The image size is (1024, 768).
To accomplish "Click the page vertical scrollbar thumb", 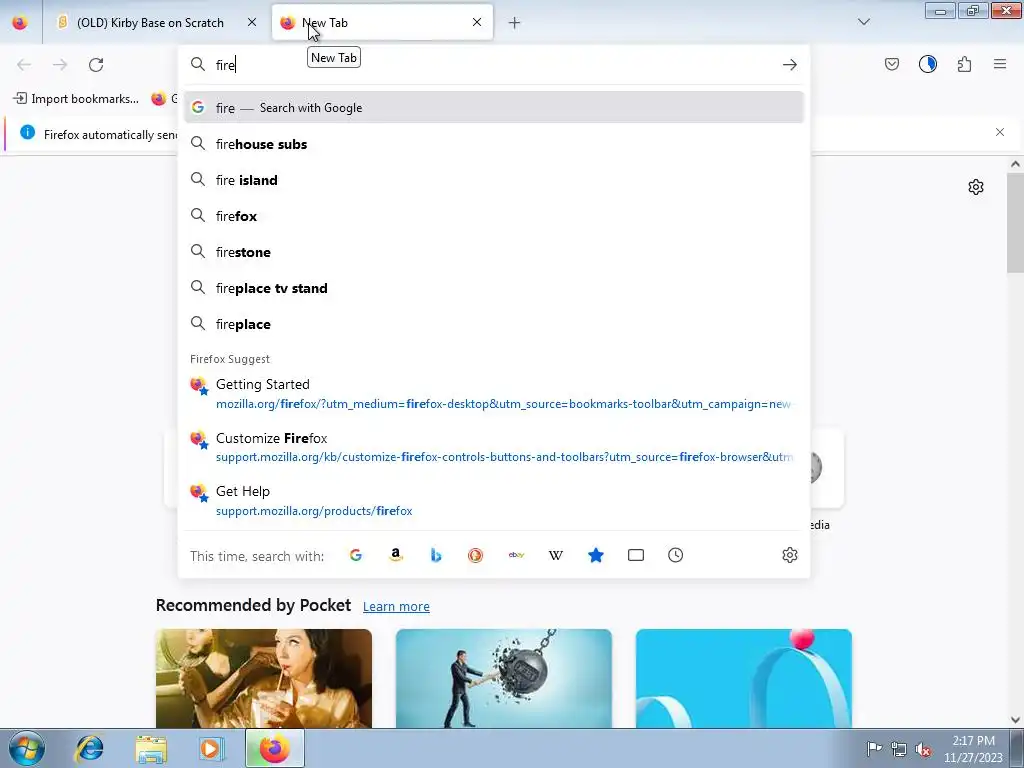I will (1015, 225).
